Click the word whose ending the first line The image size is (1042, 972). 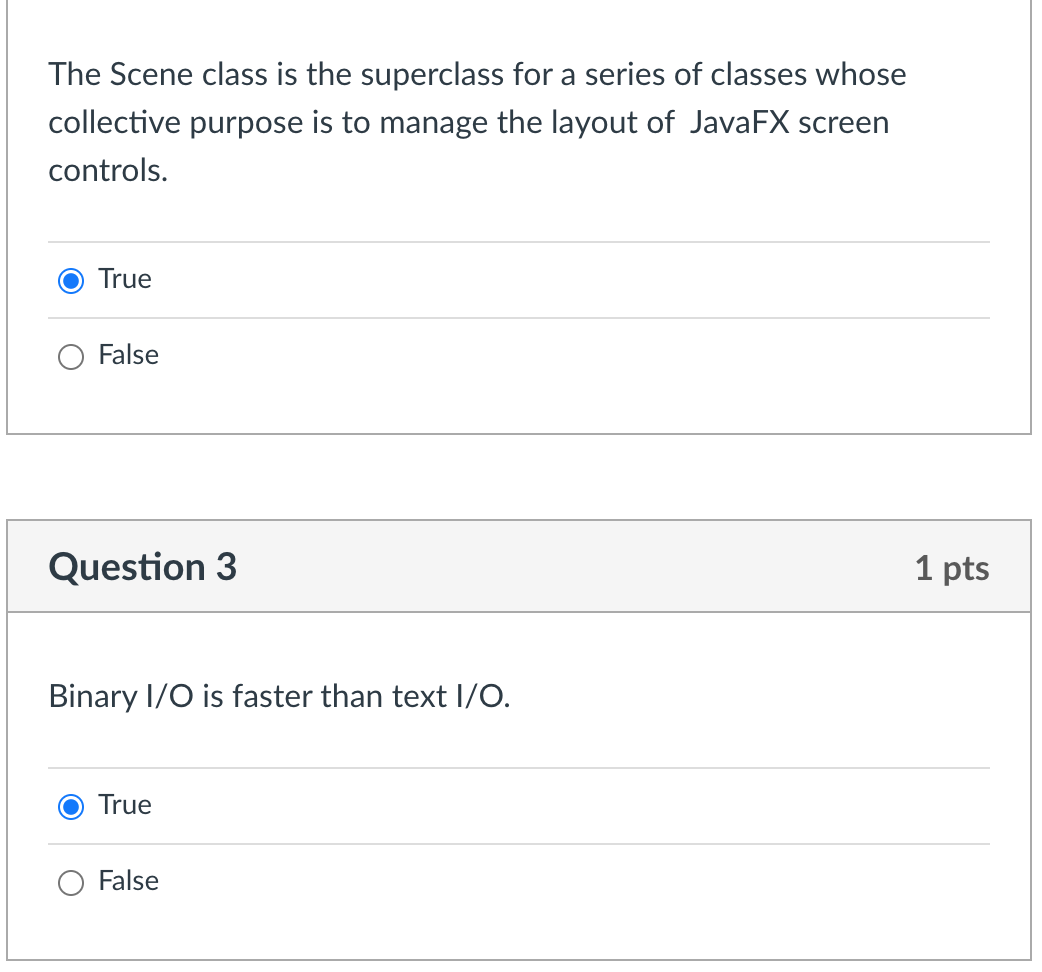click(x=861, y=74)
